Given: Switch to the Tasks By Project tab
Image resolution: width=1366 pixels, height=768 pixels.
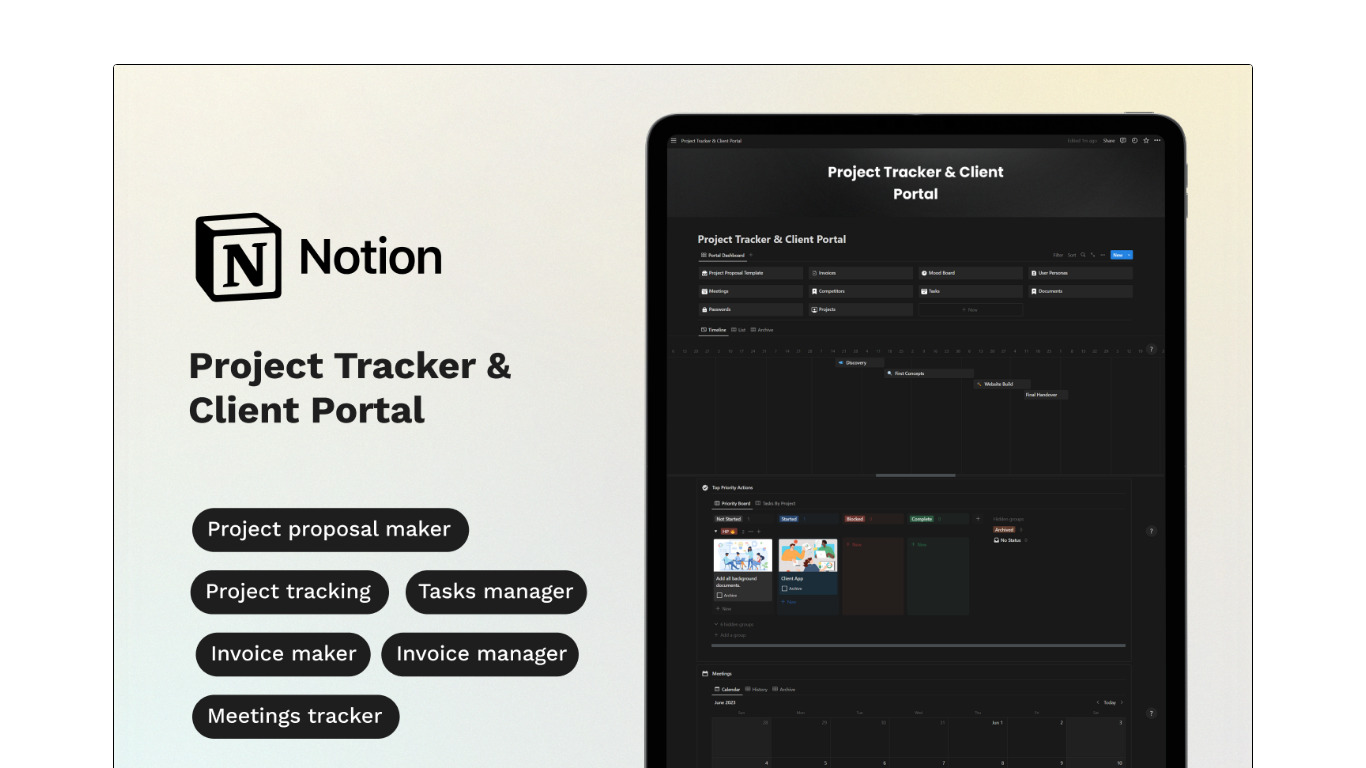Looking at the screenshot, I should click(776, 504).
